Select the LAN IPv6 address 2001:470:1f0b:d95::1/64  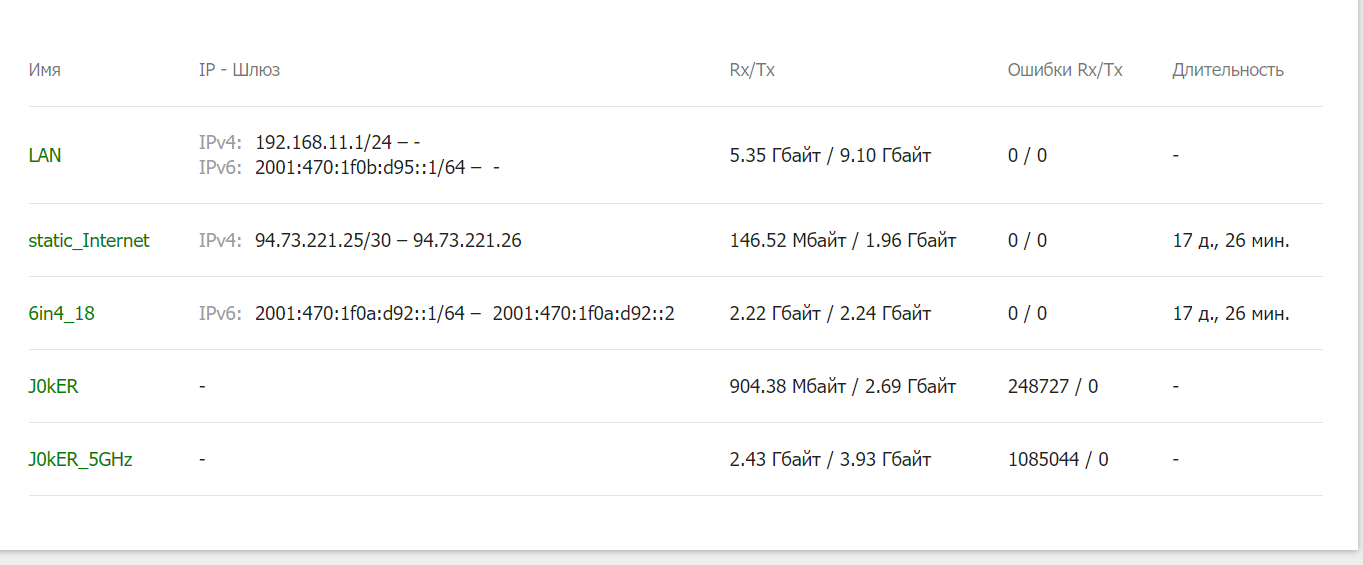[360, 167]
